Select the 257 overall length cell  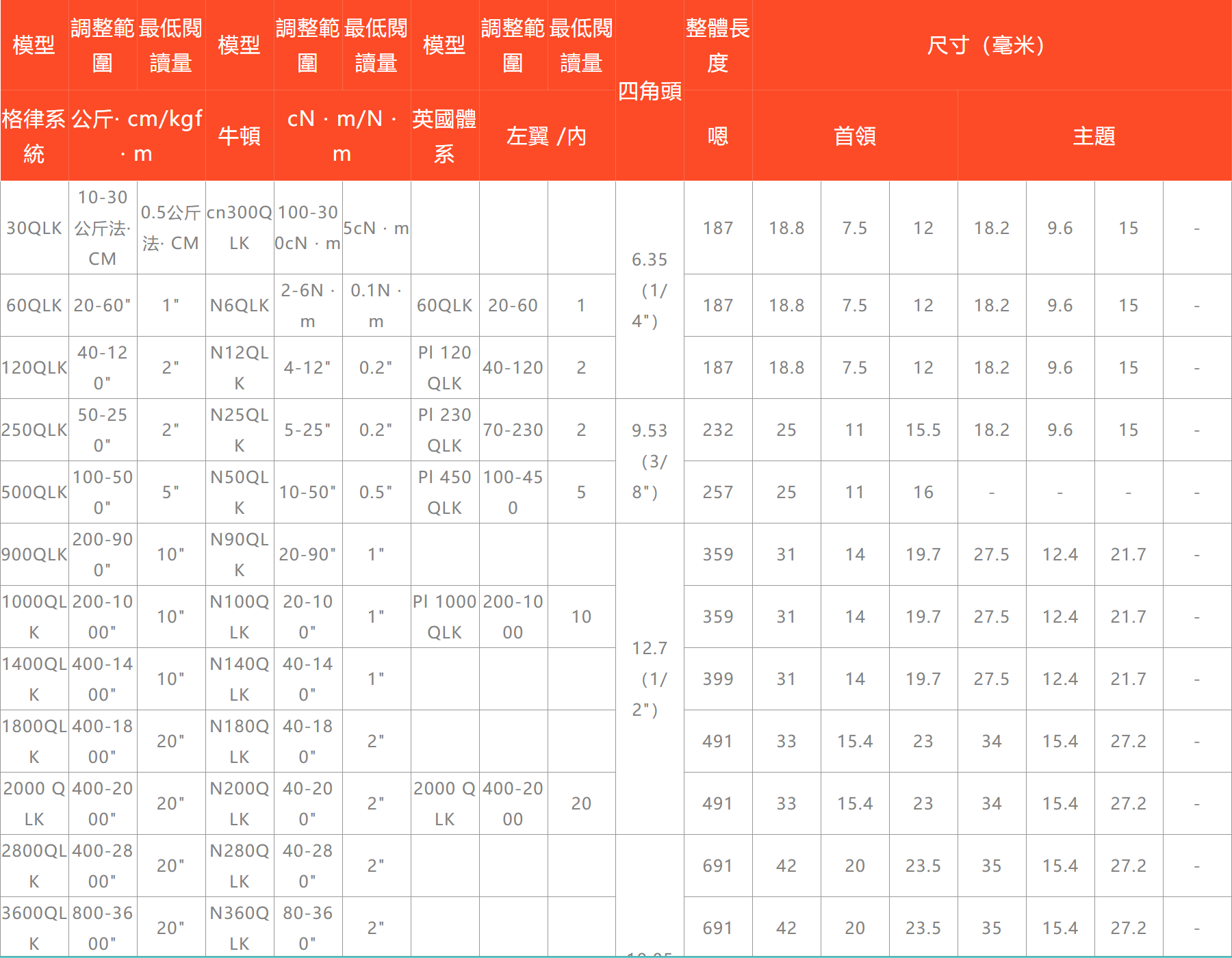click(x=718, y=492)
